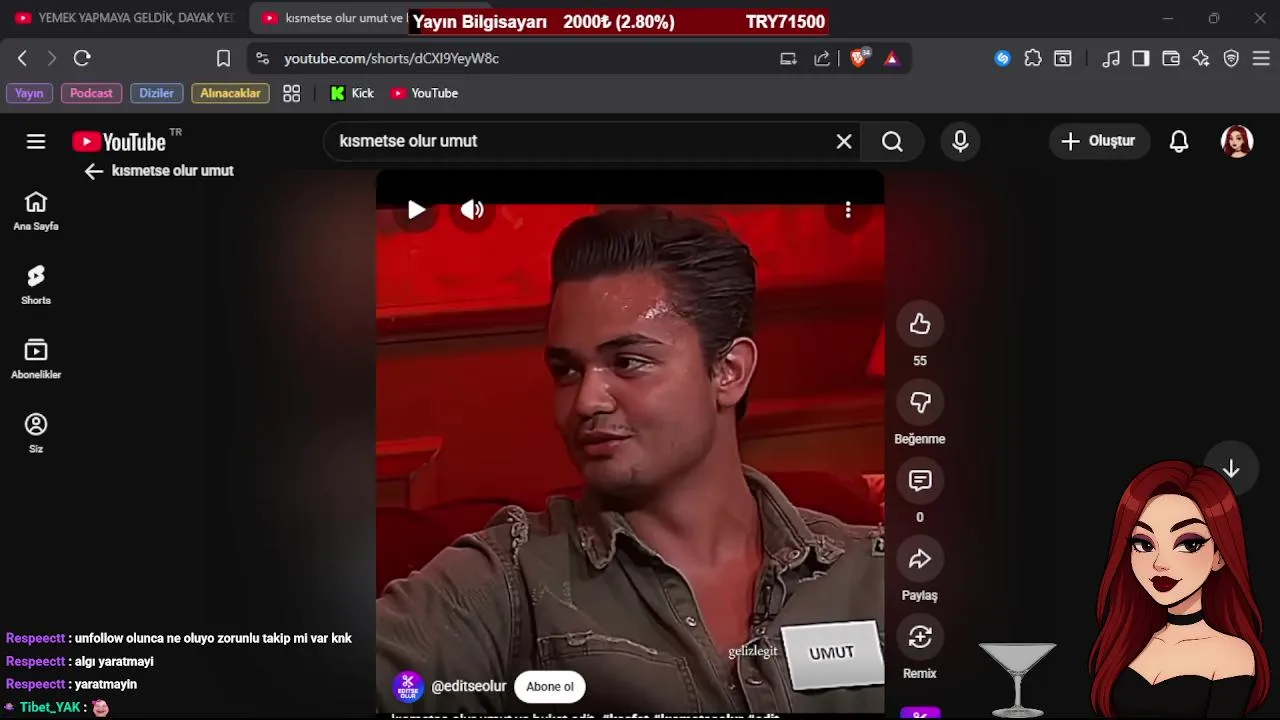1280x720 pixels.
Task: Install app icon in the address bar
Action: click(788, 59)
